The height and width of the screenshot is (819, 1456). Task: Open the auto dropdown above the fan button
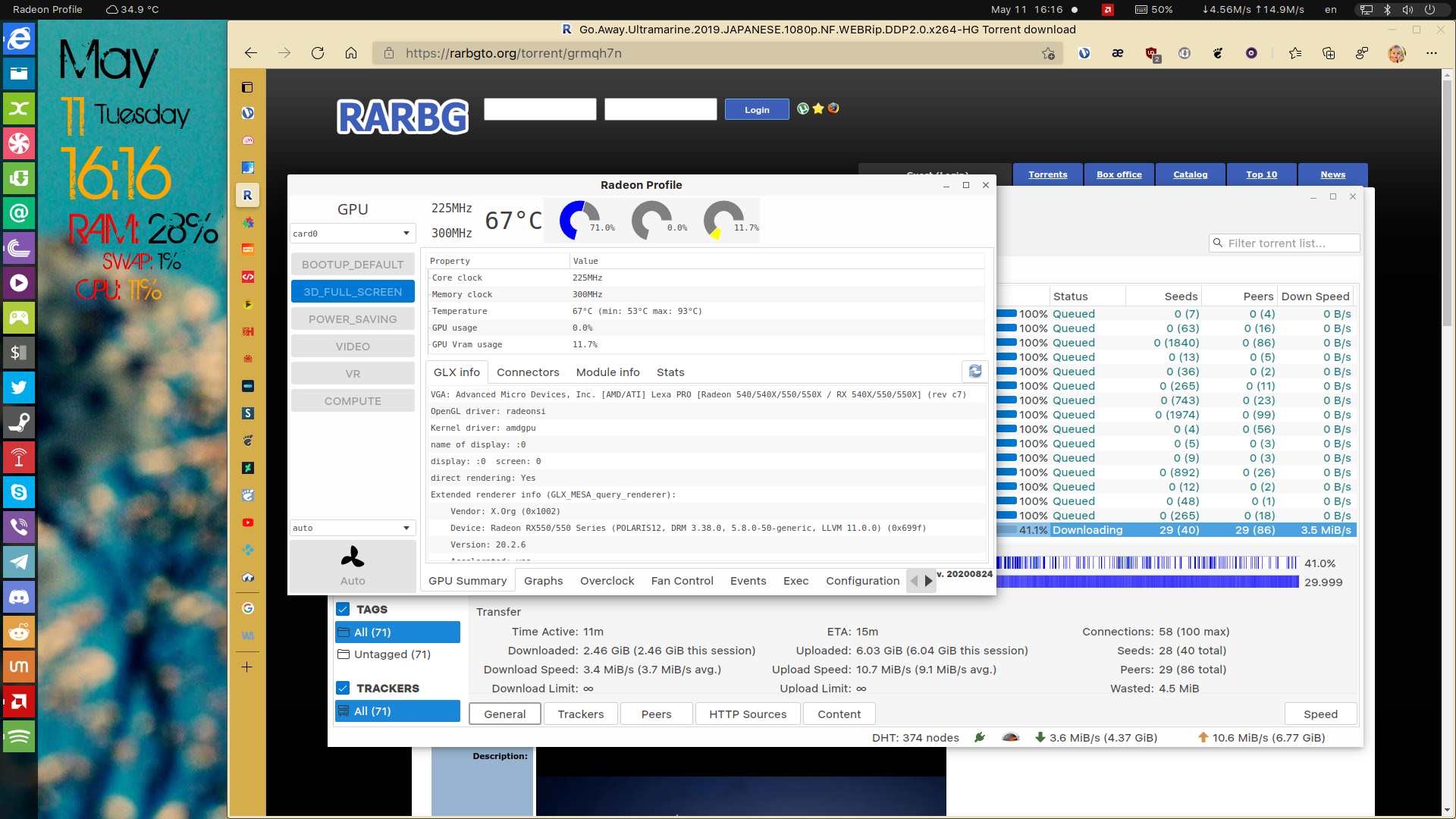pyautogui.click(x=353, y=528)
